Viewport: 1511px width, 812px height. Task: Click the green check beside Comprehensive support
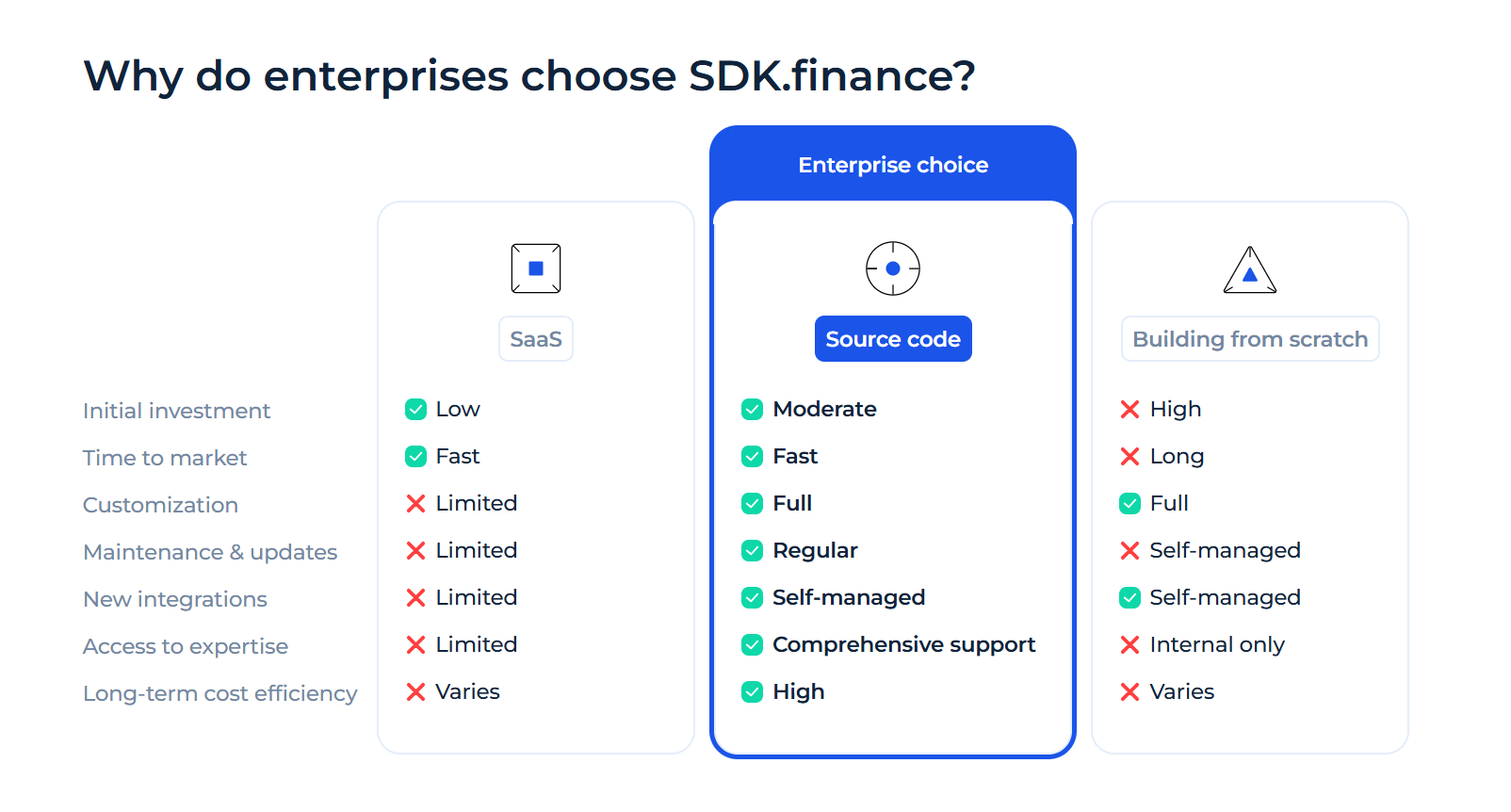752,645
